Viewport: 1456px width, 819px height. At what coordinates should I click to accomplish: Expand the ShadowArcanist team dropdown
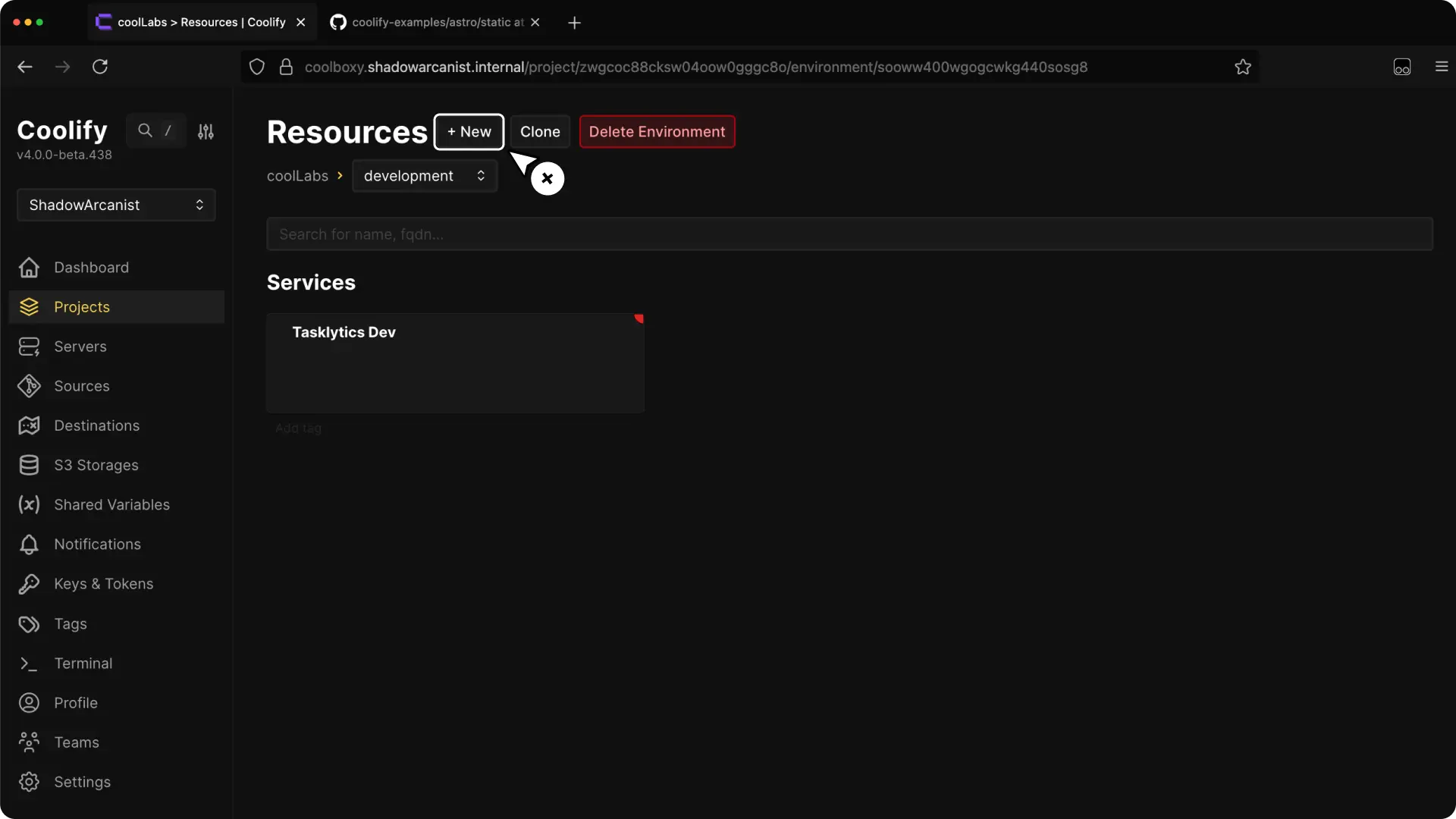pyautogui.click(x=116, y=205)
